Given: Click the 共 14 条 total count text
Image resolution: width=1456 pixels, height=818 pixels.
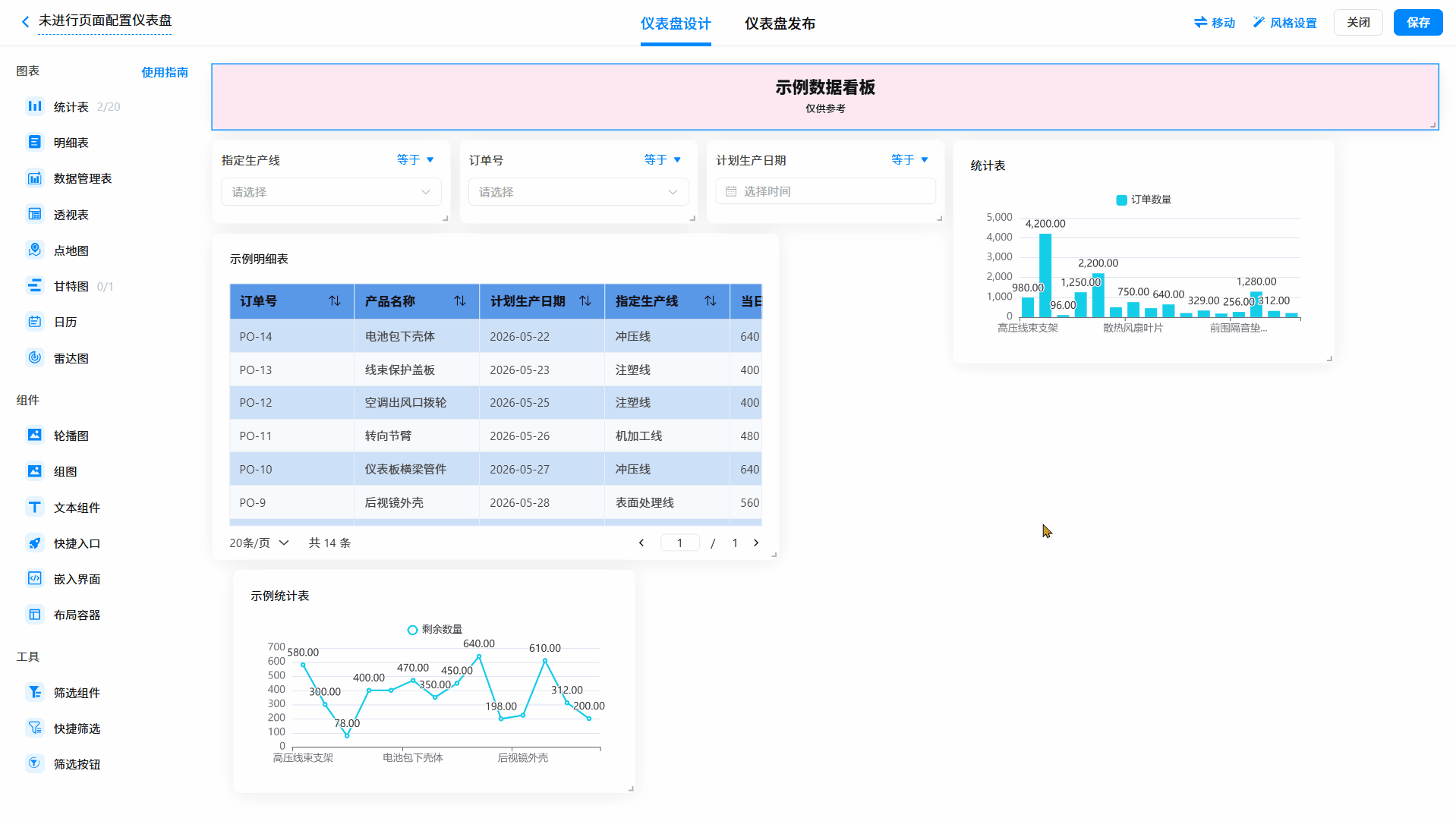Looking at the screenshot, I should point(329,543).
